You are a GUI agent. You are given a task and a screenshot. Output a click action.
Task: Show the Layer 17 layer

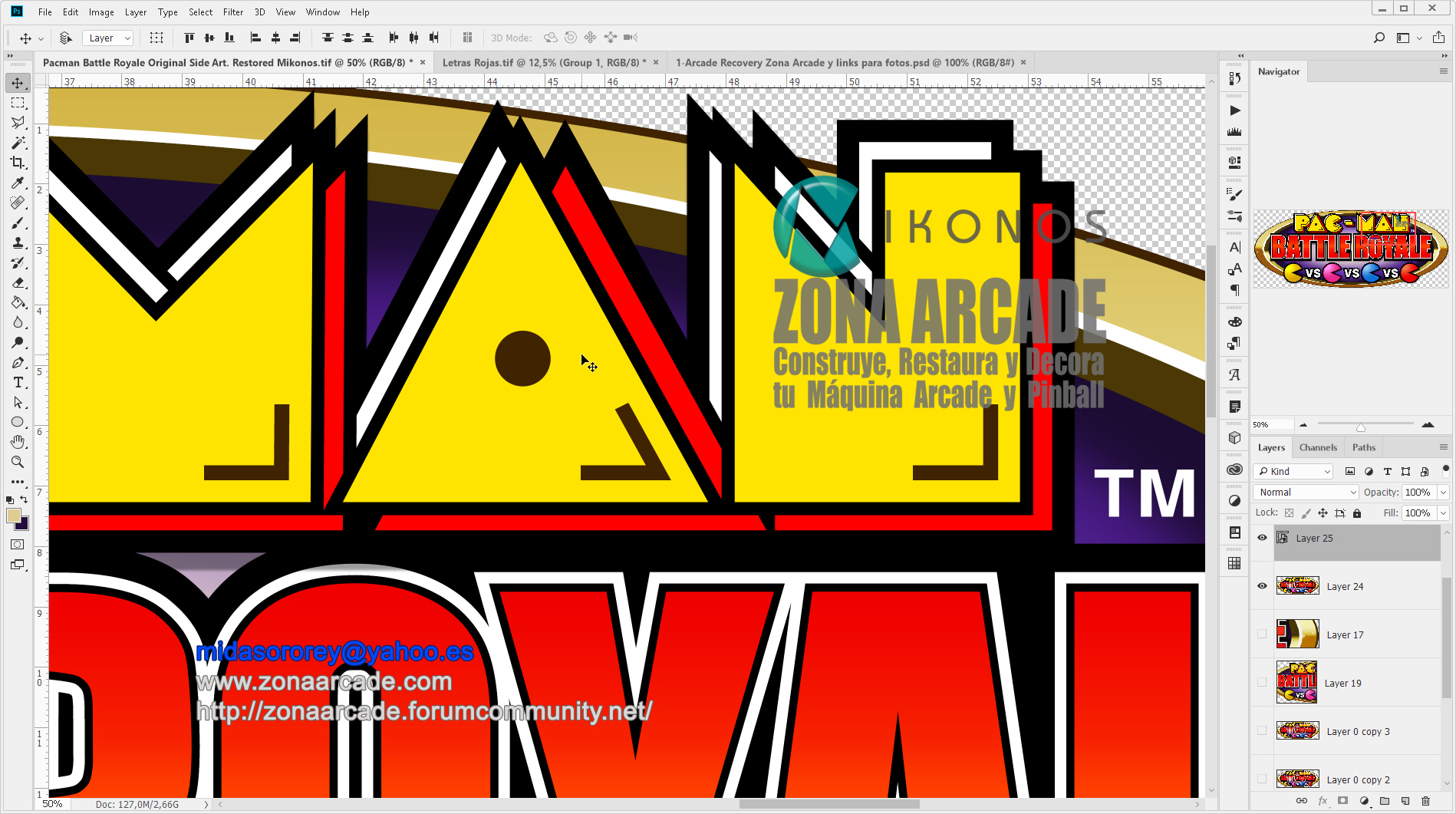(1262, 634)
